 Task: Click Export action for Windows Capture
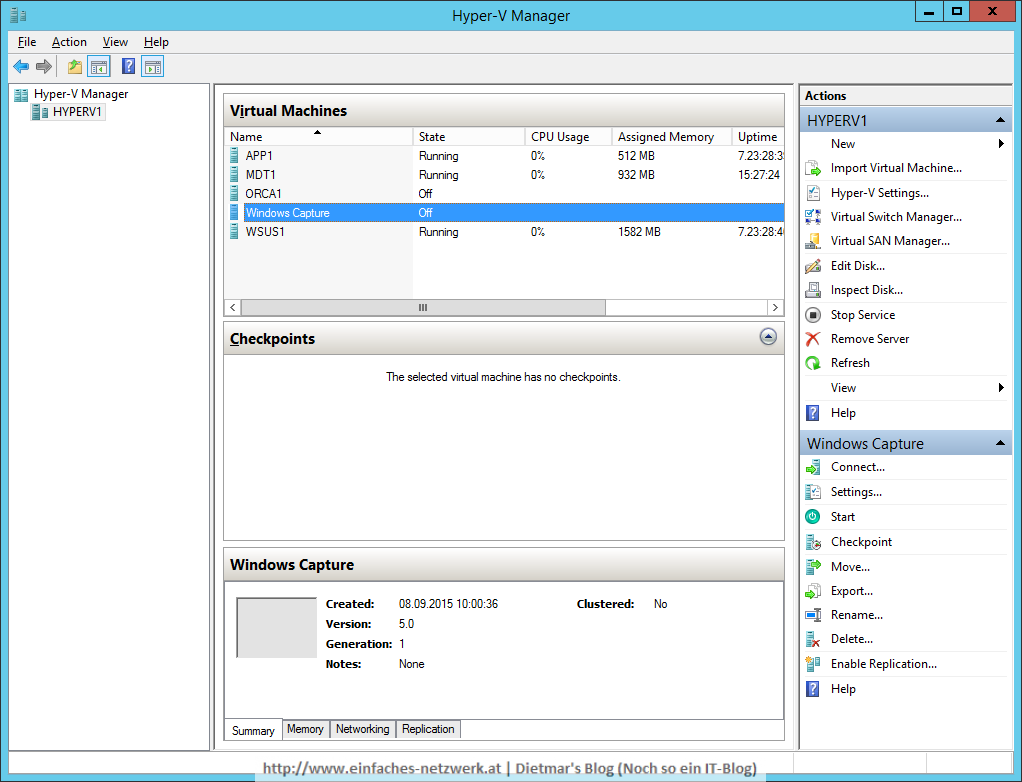click(x=851, y=591)
